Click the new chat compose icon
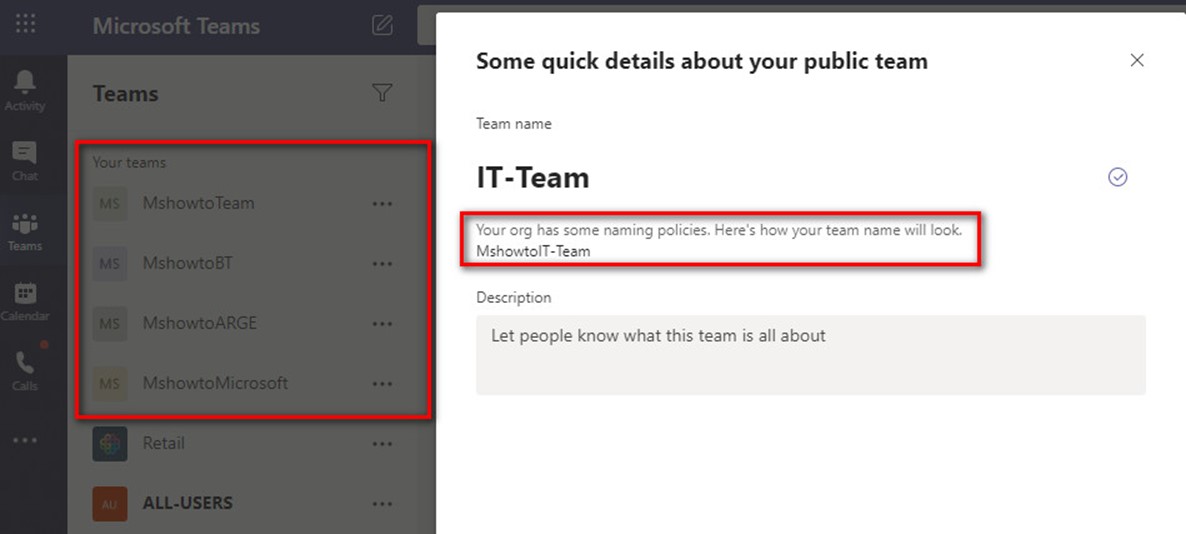Viewport: 1186px width, 534px height. [x=383, y=25]
